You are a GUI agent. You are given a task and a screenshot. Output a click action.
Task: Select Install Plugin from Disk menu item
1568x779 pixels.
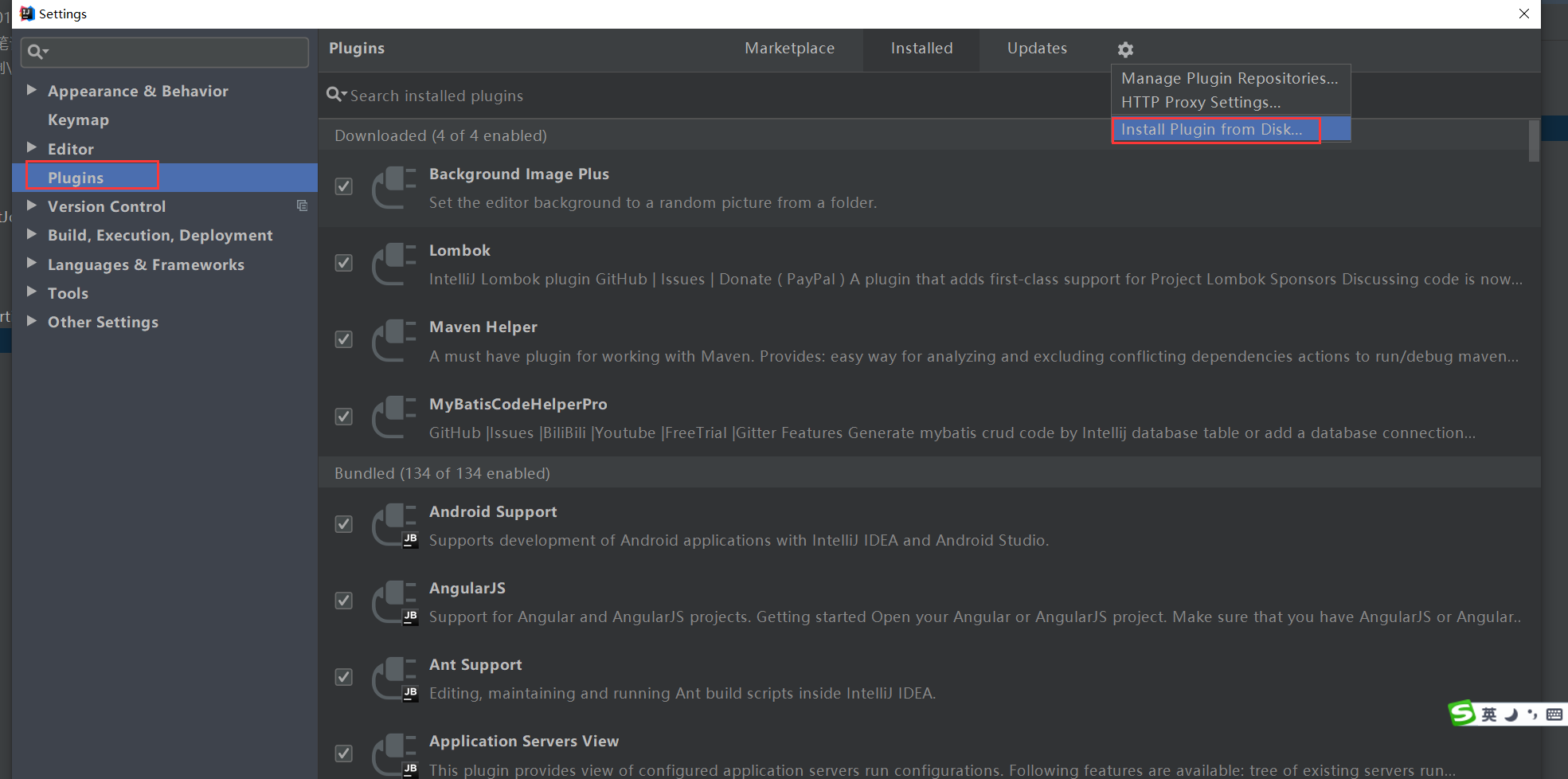click(1230, 129)
